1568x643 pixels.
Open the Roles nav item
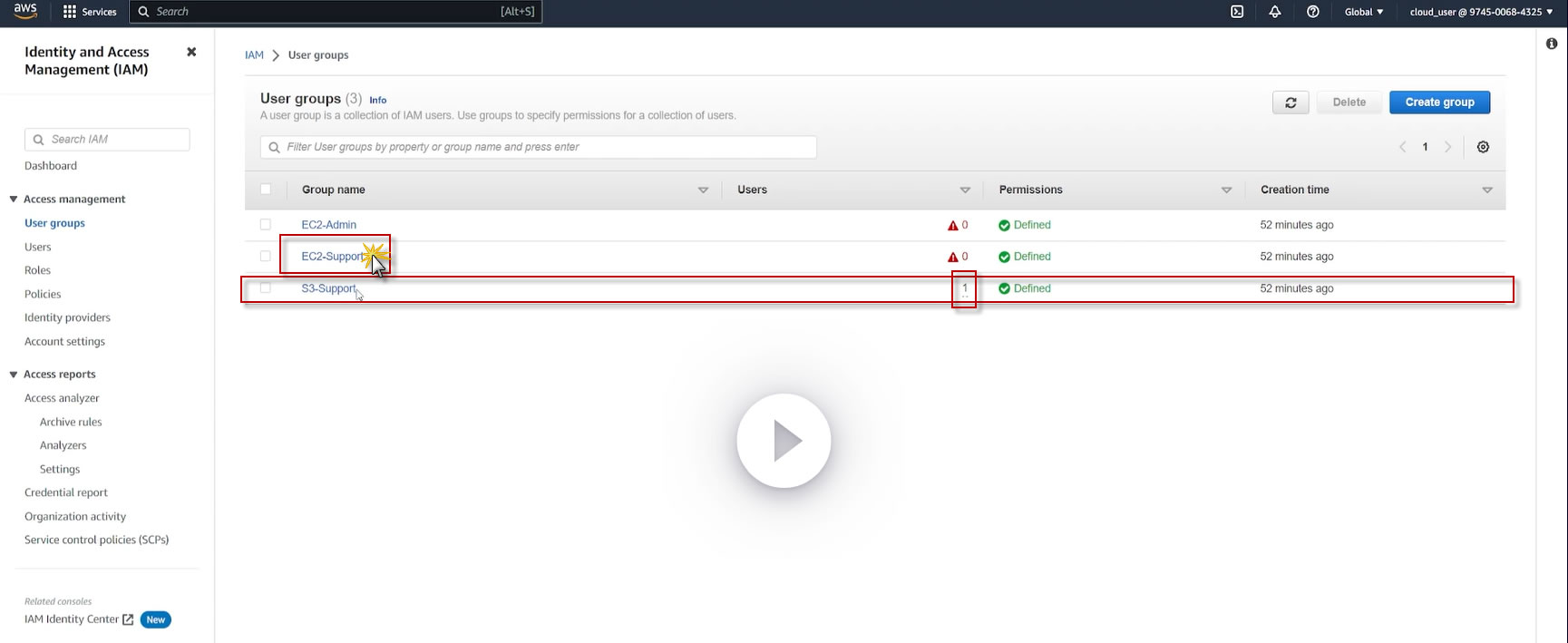[37, 270]
